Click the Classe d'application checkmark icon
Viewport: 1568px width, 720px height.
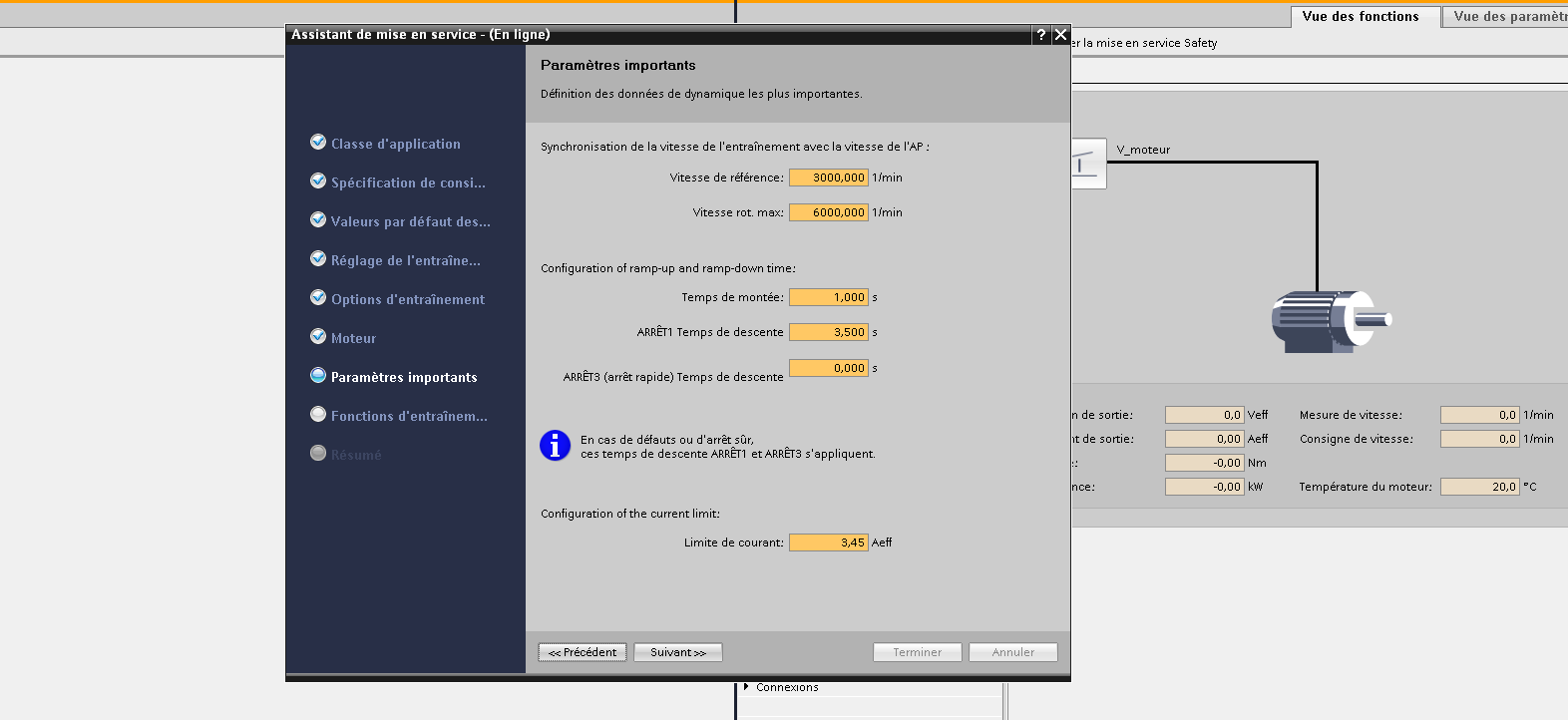(318, 143)
